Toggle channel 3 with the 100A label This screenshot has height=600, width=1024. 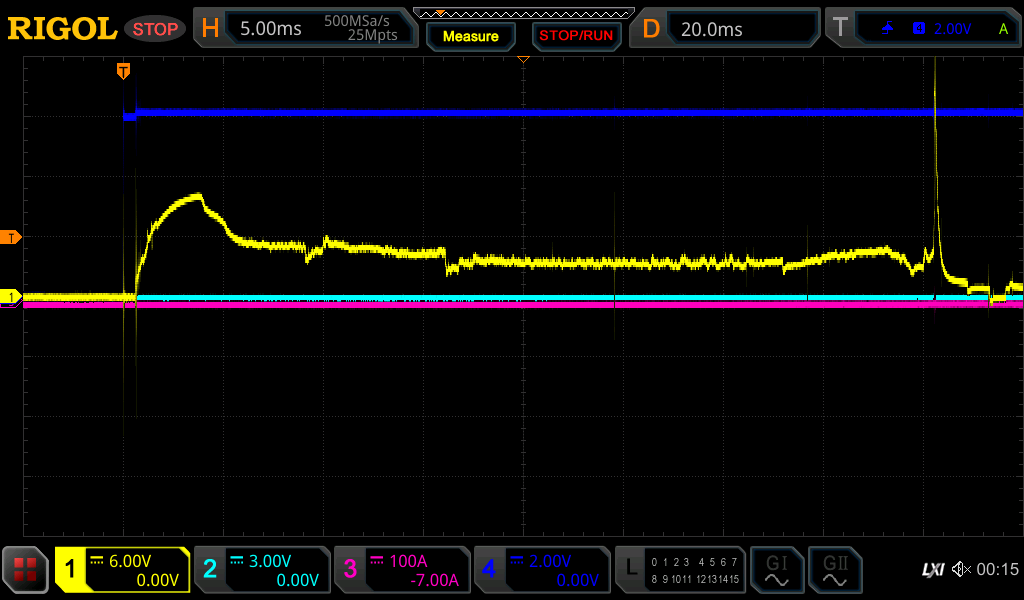pyautogui.click(x=402, y=570)
